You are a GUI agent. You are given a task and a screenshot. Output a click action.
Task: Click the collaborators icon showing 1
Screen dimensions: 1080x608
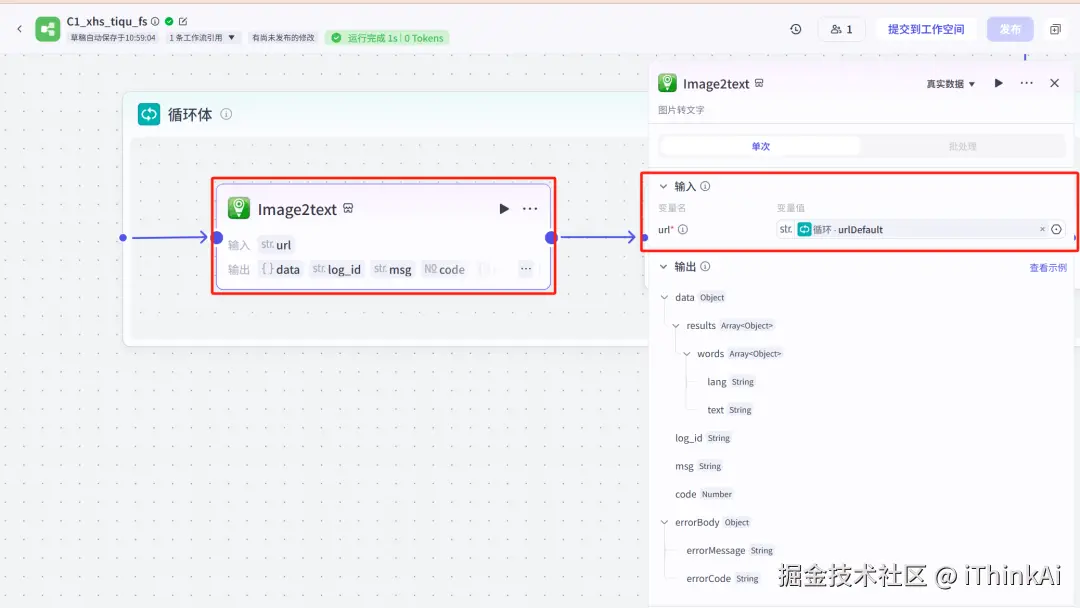click(x=842, y=29)
